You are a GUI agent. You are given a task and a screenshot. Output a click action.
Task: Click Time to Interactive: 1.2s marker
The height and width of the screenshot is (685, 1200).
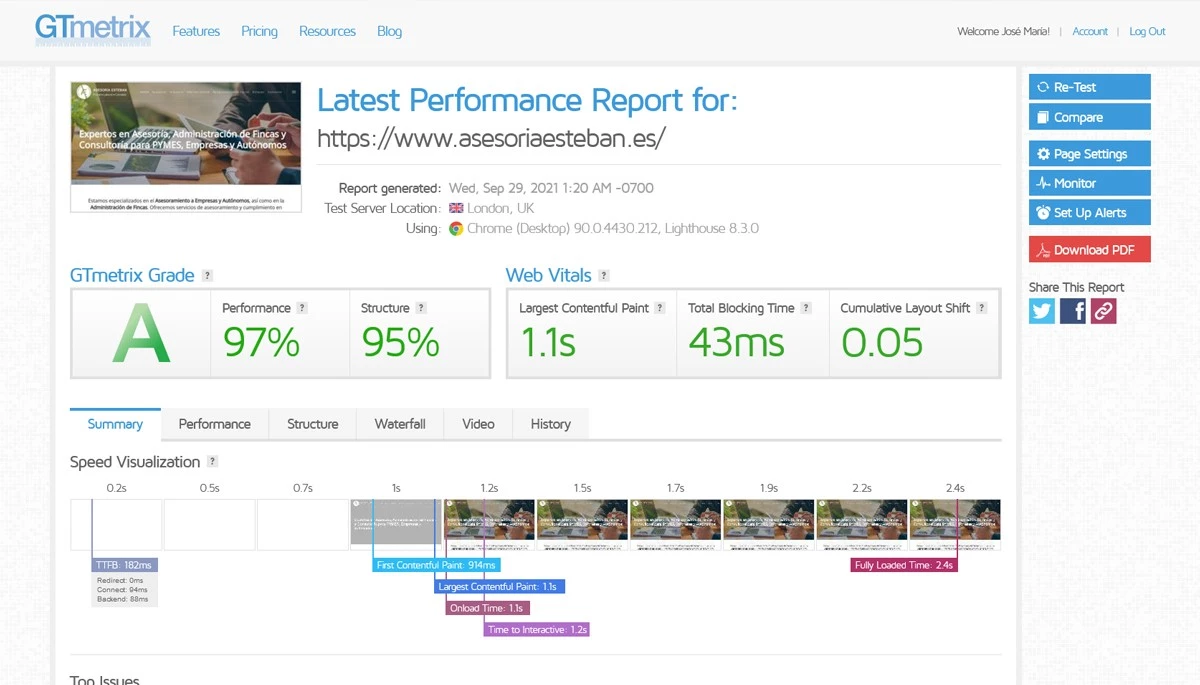[537, 630]
